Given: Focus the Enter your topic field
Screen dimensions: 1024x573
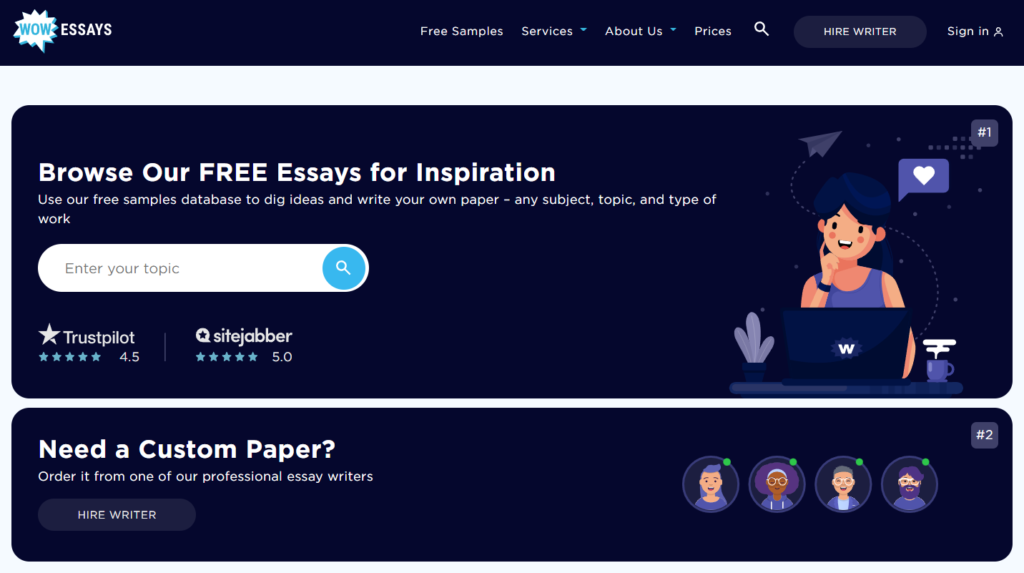Looking at the screenshot, I should click(180, 268).
